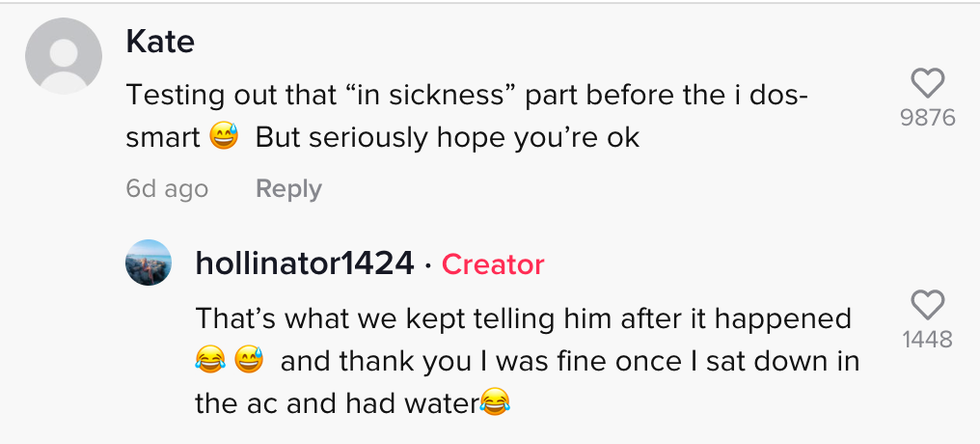Click the "and thank you I was fine" line

coord(569,361)
